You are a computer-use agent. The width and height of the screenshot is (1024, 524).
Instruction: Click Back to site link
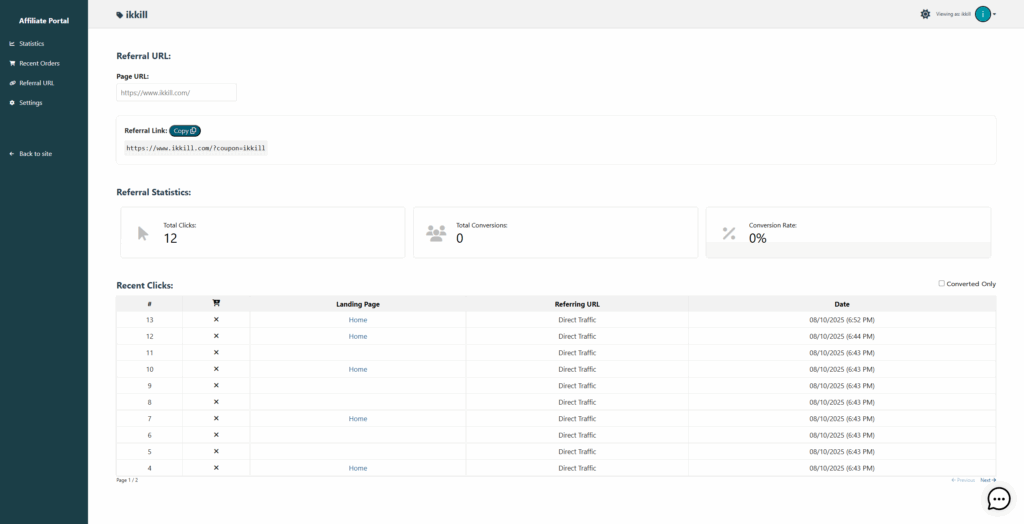click(35, 154)
